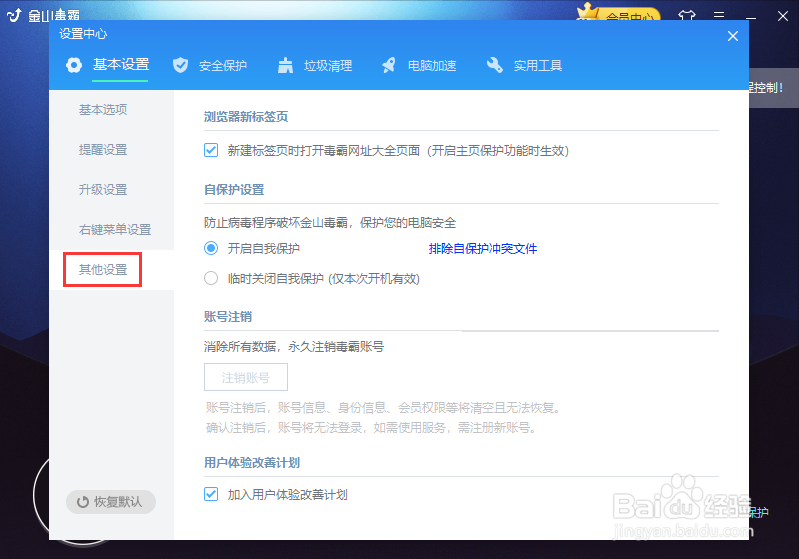
Task: Click the rocket icon beside 电脑加速
Action: 389,65
